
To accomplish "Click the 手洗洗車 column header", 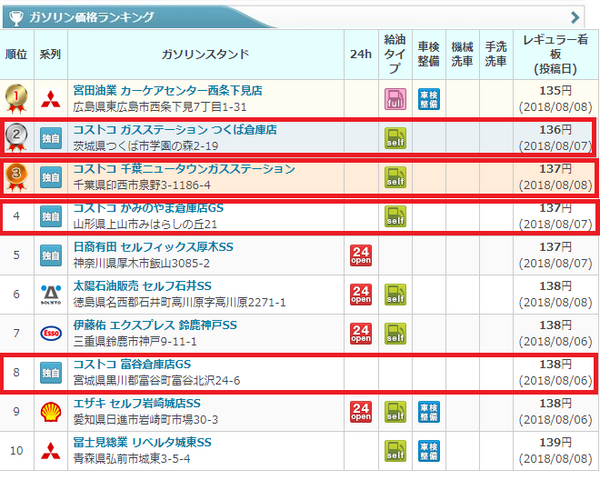I will click(x=496, y=54).
